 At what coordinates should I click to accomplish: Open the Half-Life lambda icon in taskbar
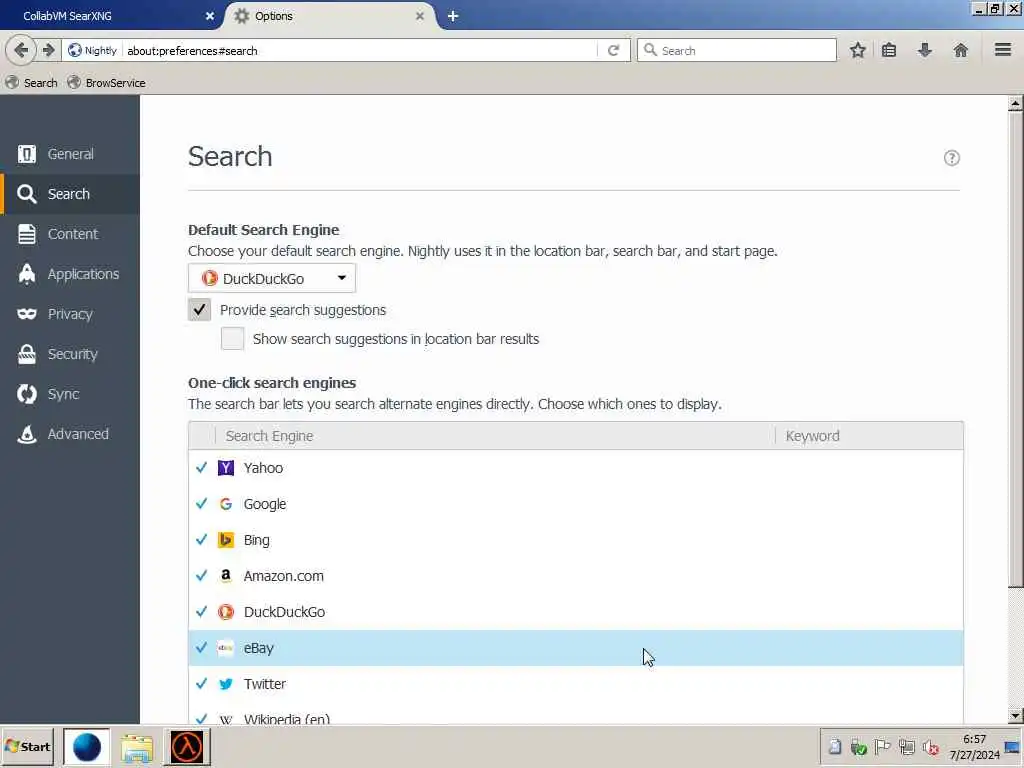[x=187, y=747]
